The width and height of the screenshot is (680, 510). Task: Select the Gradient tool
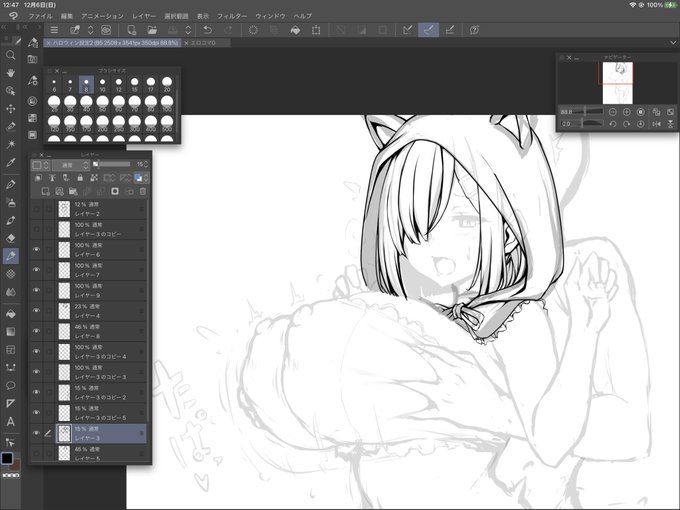pyautogui.click(x=11, y=332)
